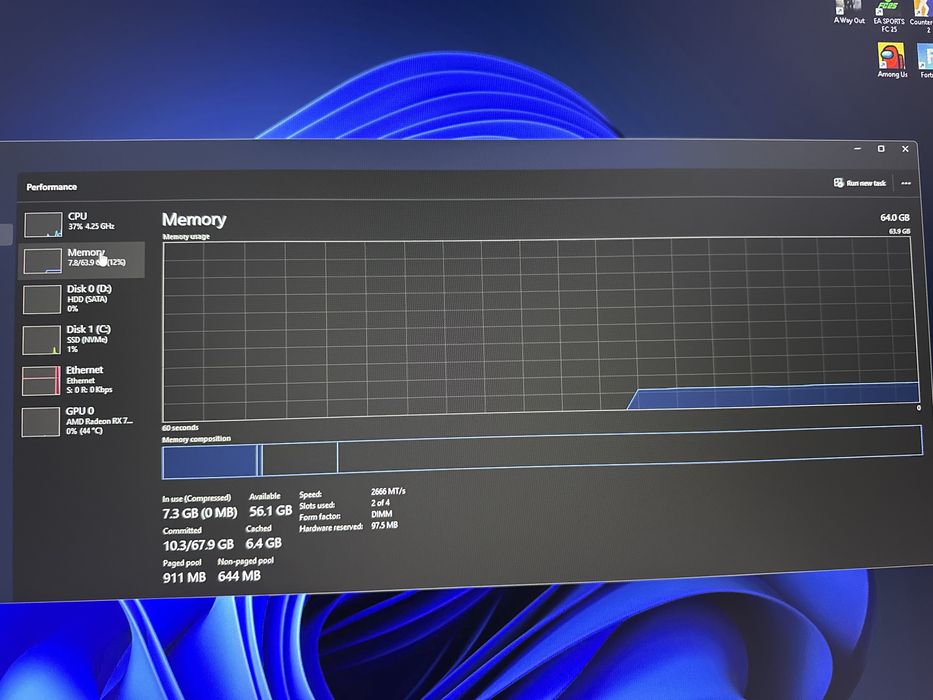Minimize the Task Manager window
The height and width of the screenshot is (700, 933).
point(857,149)
